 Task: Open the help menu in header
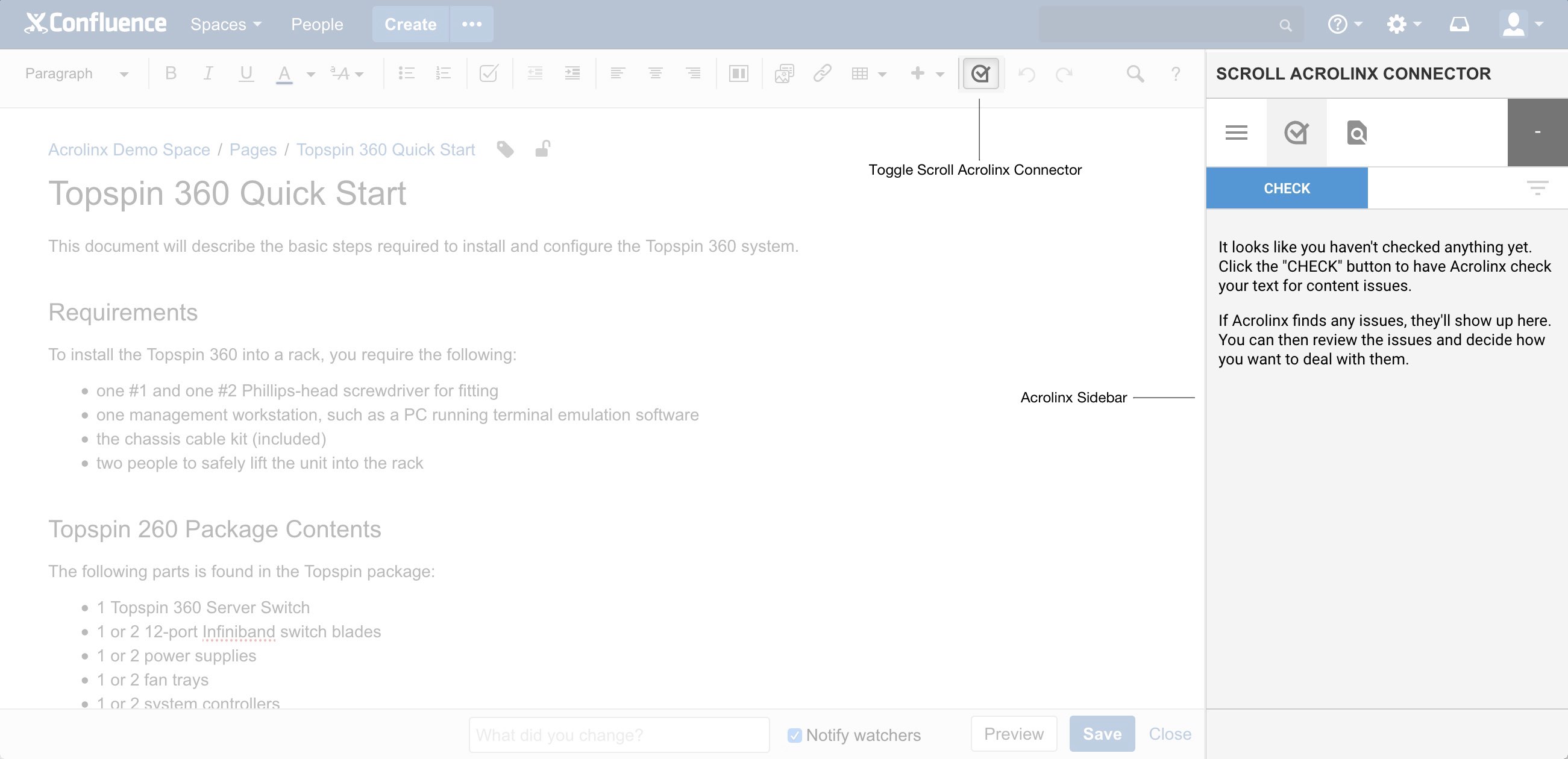[x=1344, y=24]
